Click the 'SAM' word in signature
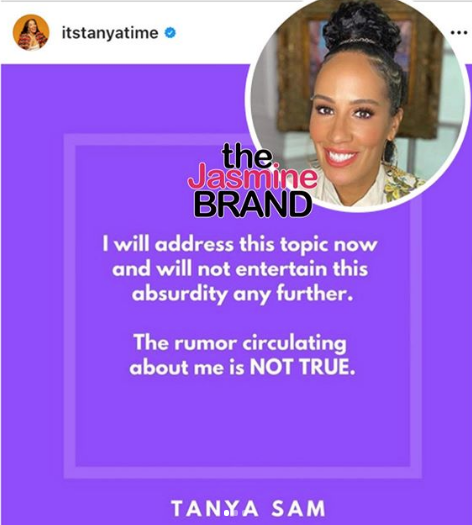The height and width of the screenshot is (525, 472). tap(298, 509)
